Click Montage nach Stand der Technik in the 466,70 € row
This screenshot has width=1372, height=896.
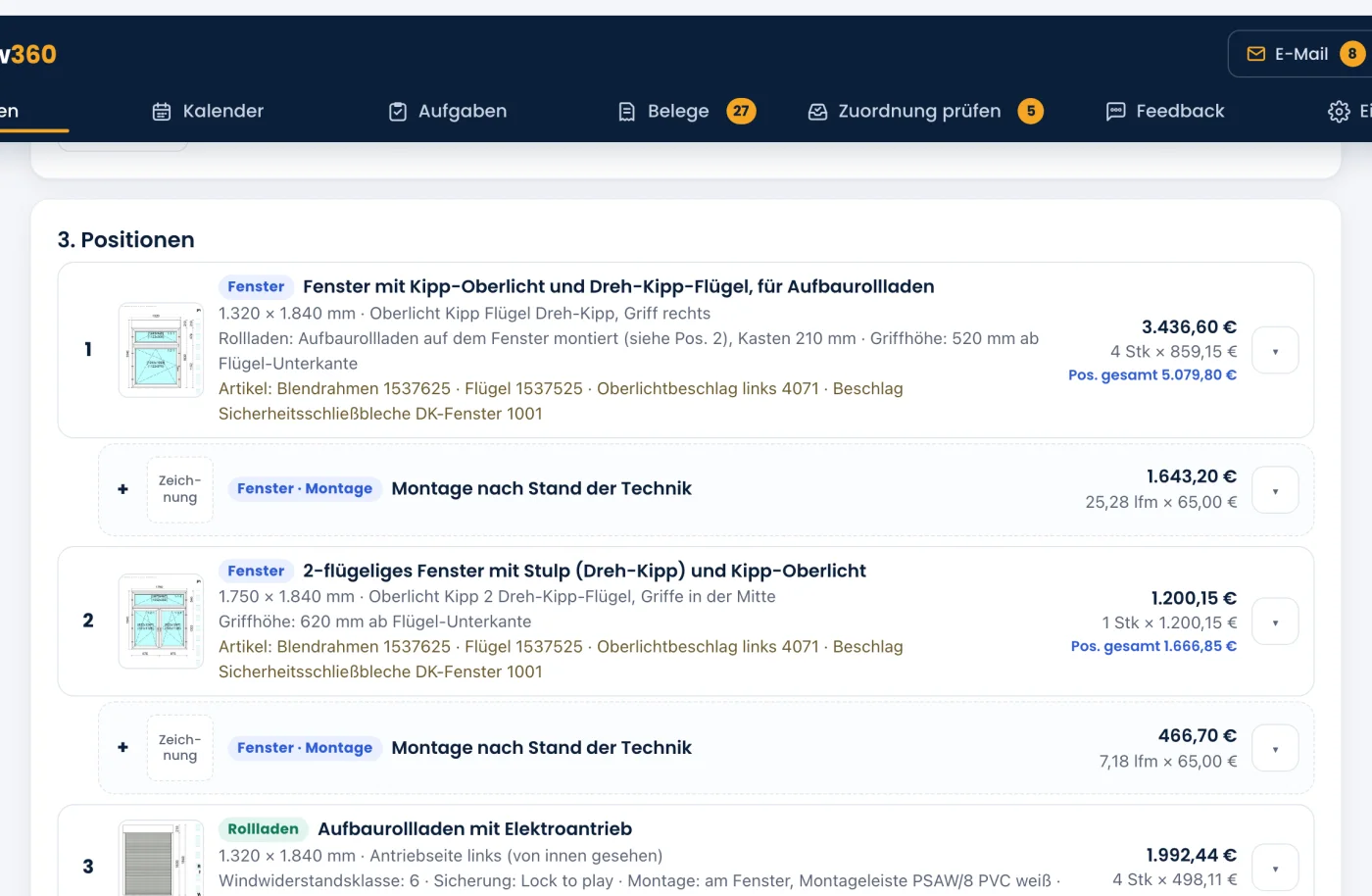click(541, 748)
